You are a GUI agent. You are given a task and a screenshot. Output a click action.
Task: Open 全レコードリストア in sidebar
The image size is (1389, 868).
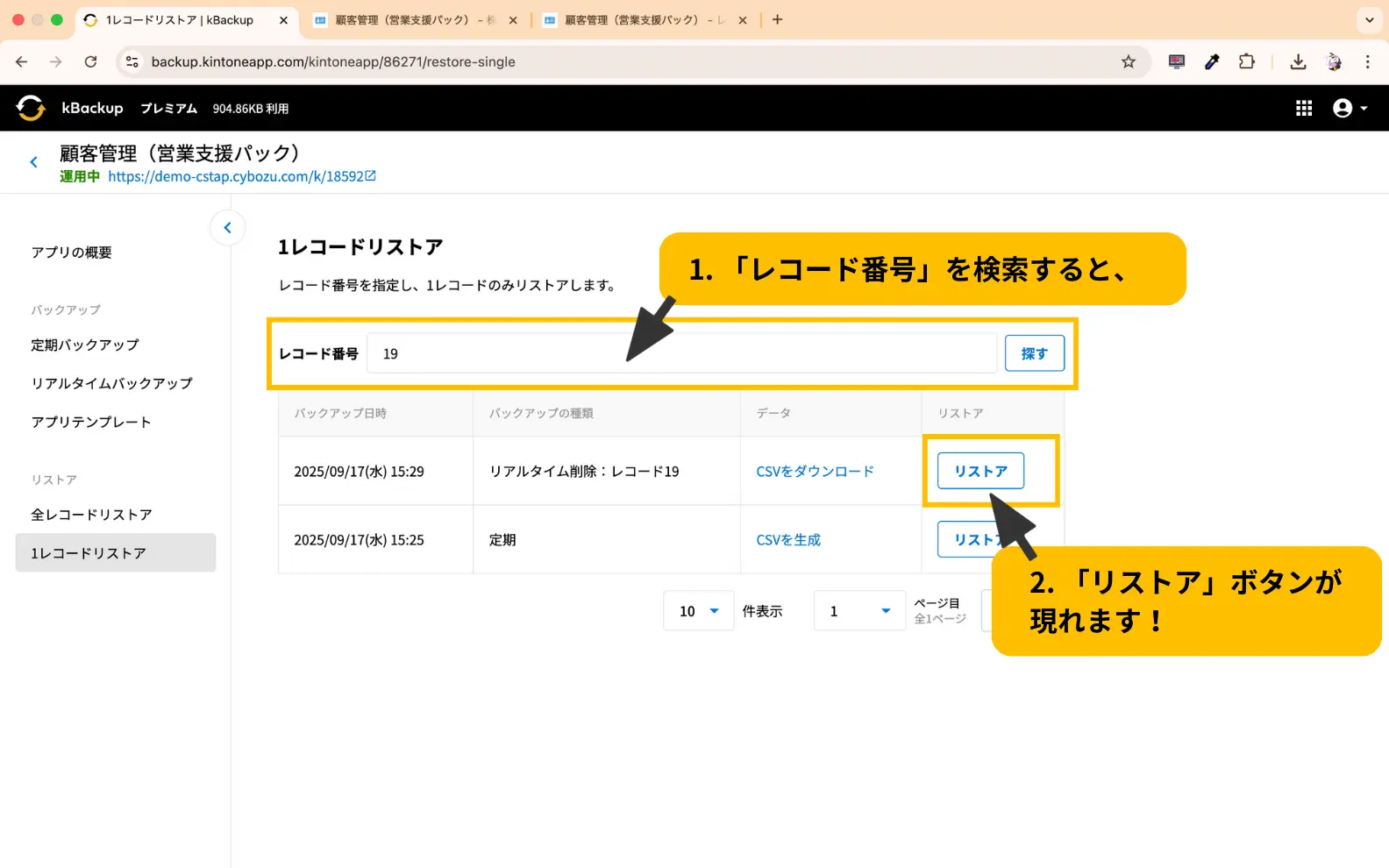[91, 515]
